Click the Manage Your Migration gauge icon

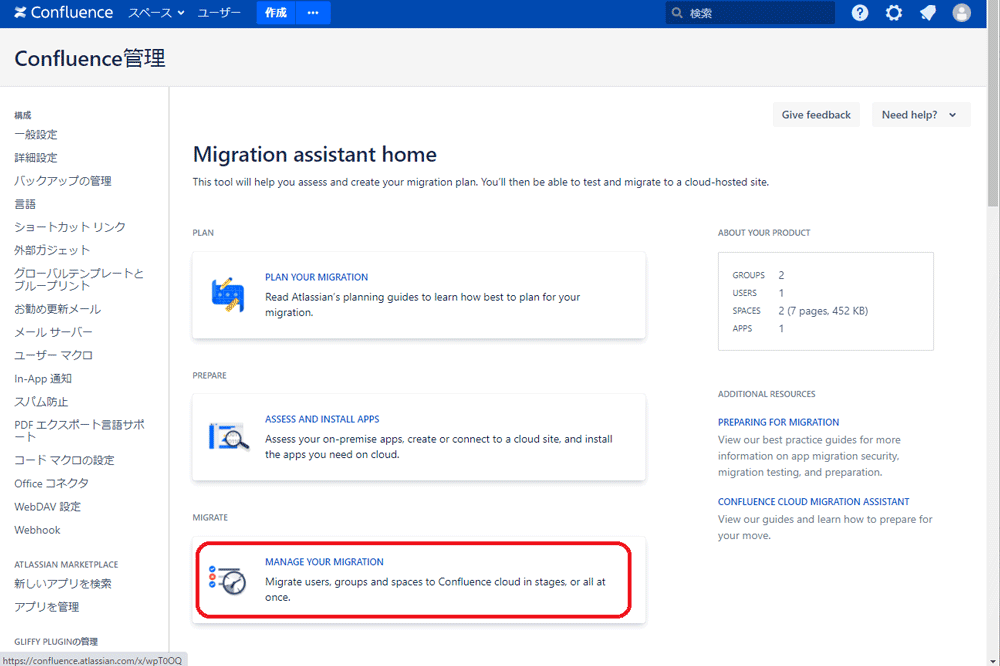[x=228, y=579]
